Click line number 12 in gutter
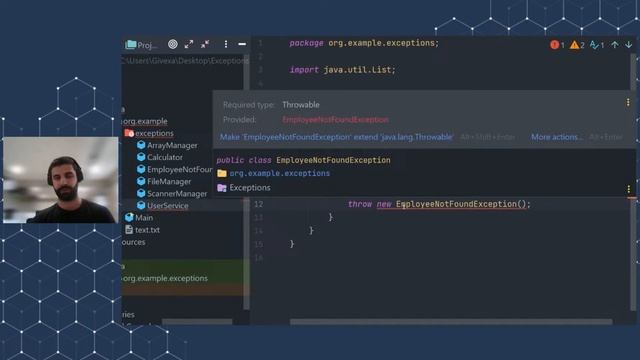640x360 pixels. pos(259,204)
